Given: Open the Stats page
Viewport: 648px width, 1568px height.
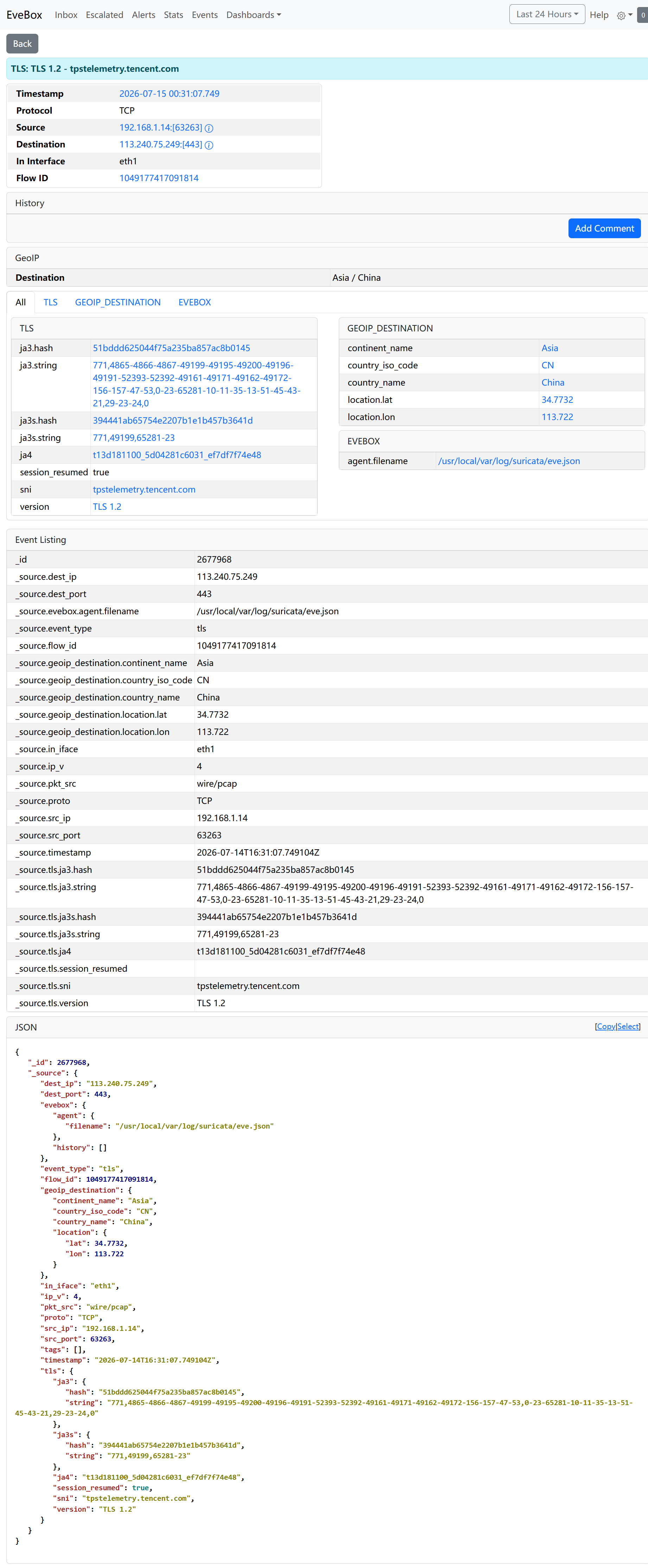Looking at the screenshot, I should (173, 15).
